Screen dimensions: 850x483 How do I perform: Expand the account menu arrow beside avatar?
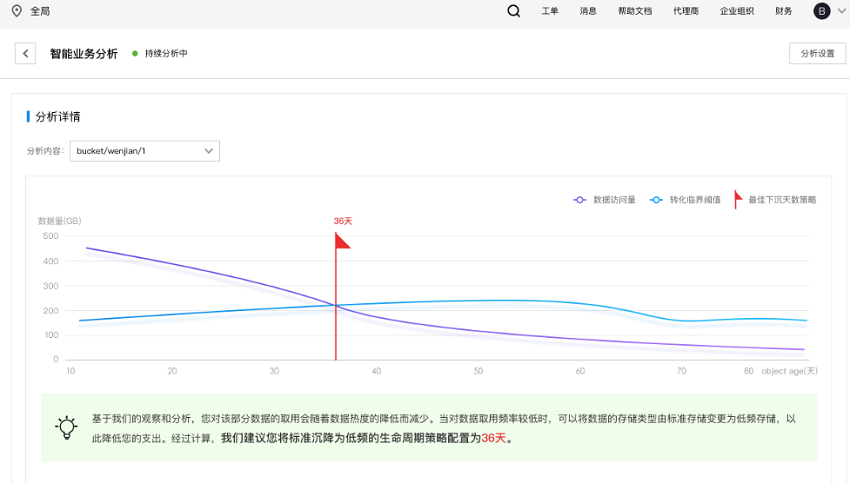pos(841,11)
